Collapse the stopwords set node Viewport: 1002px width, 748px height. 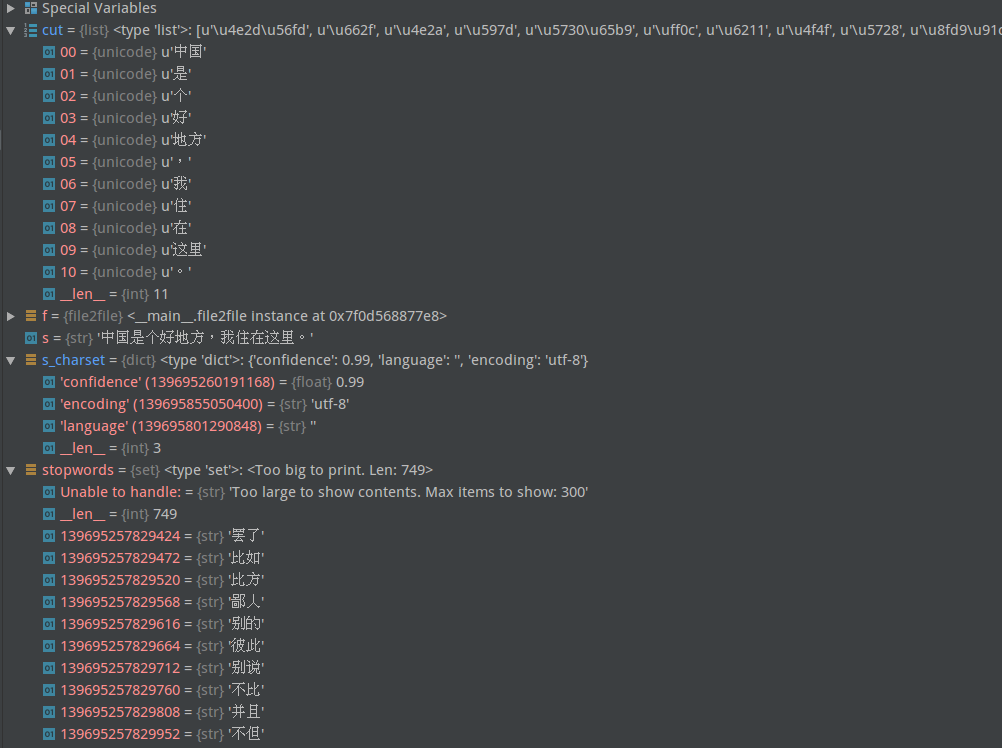(10, 470)
